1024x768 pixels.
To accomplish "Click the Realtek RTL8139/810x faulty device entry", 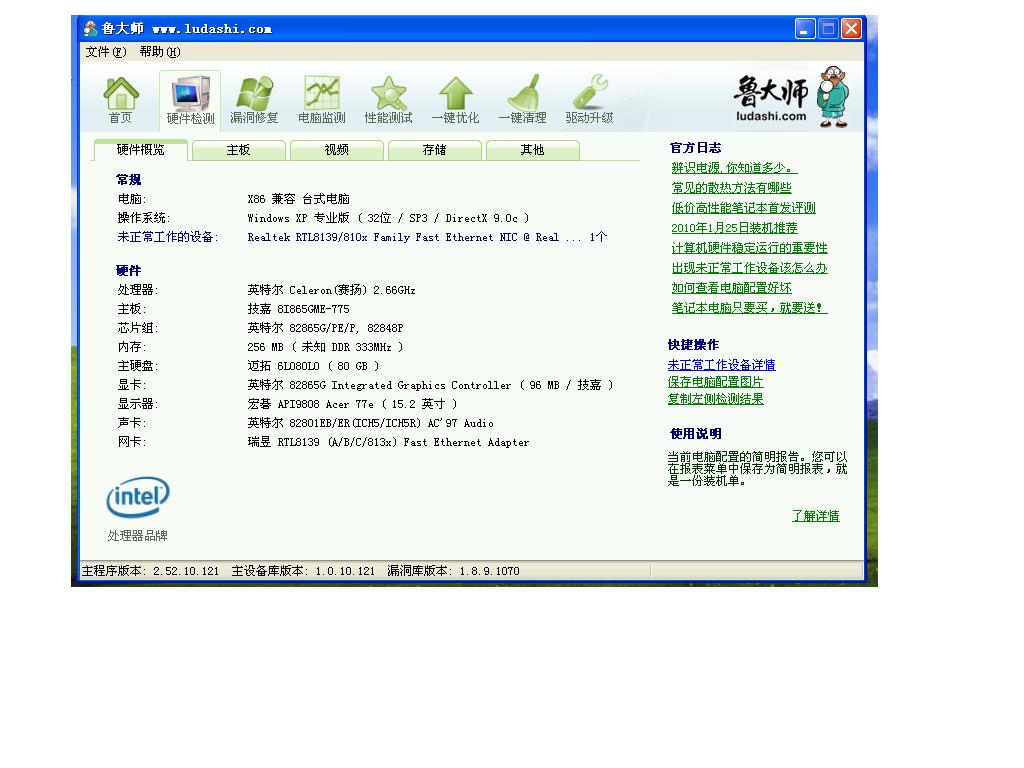I will coord(427,237).
